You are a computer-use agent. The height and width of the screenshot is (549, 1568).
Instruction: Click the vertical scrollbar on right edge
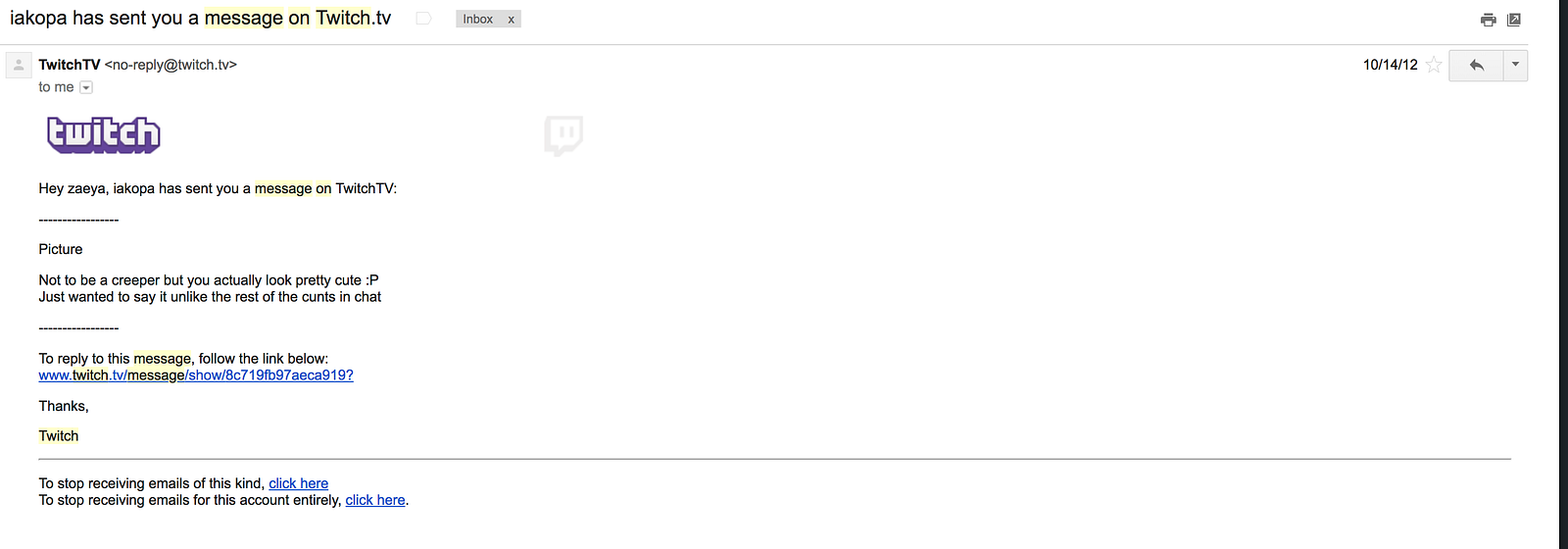click(1562, 274)
